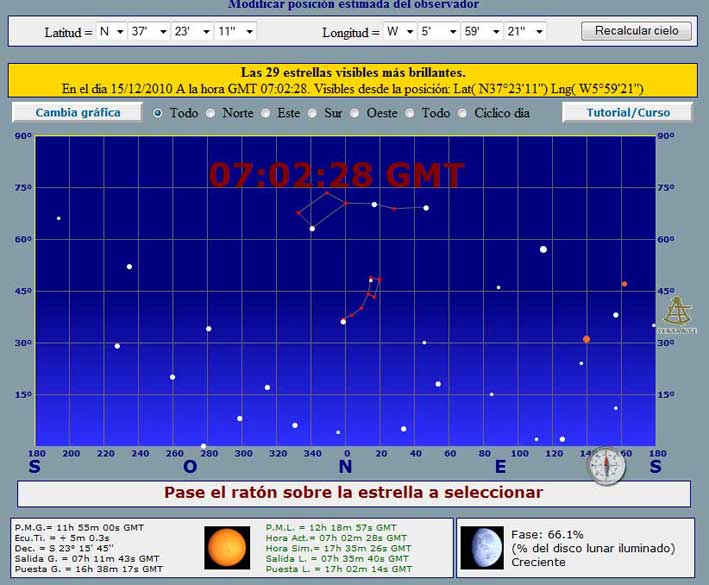Screen dimensions: 709x585
Task: Click the orange star near 160° azimuth
Action: (624, 284)
